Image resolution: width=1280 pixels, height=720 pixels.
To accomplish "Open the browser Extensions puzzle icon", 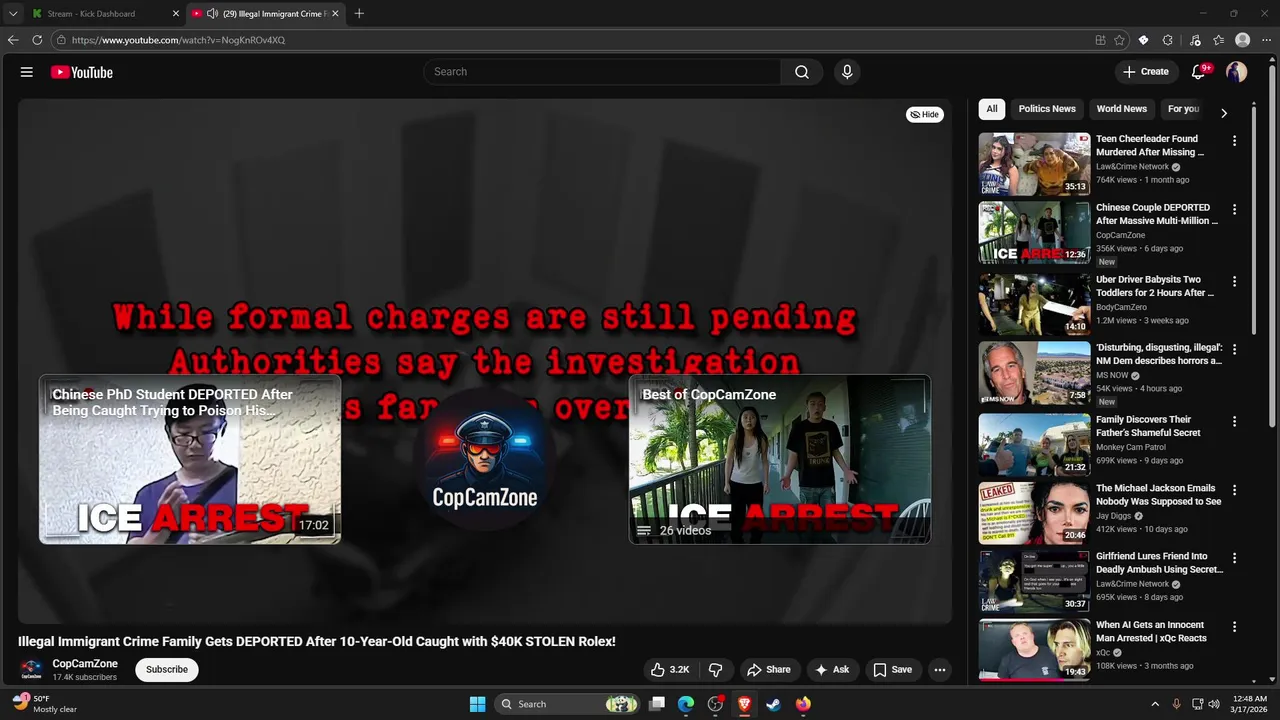I will pos(1168,40).
